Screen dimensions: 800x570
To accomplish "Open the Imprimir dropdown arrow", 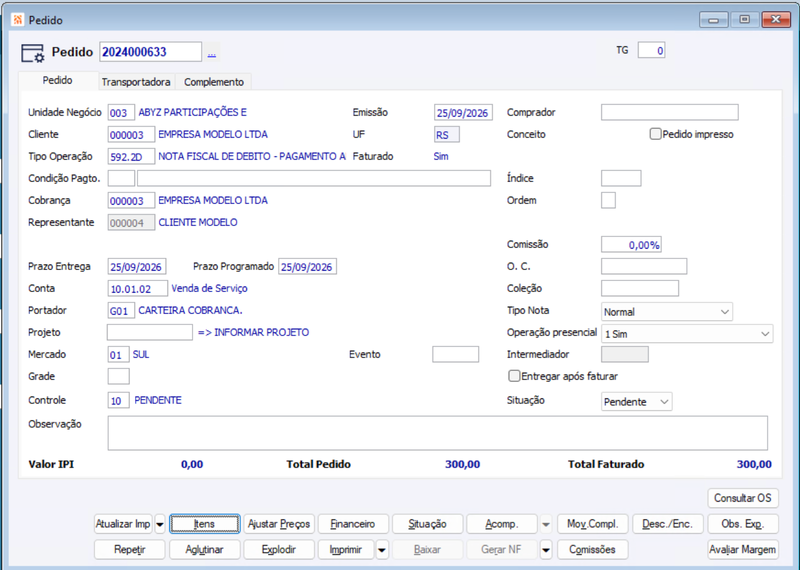I will tap(382, 550).
